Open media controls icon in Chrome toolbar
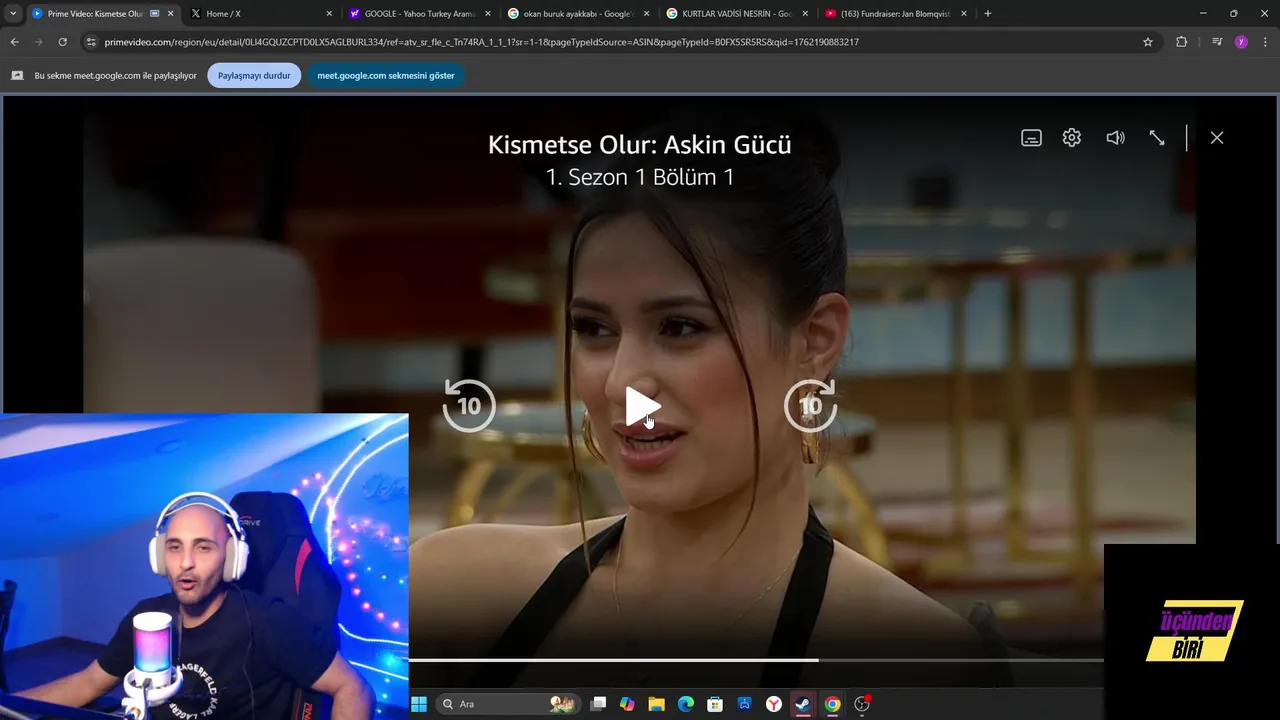 pos(1217,42)
